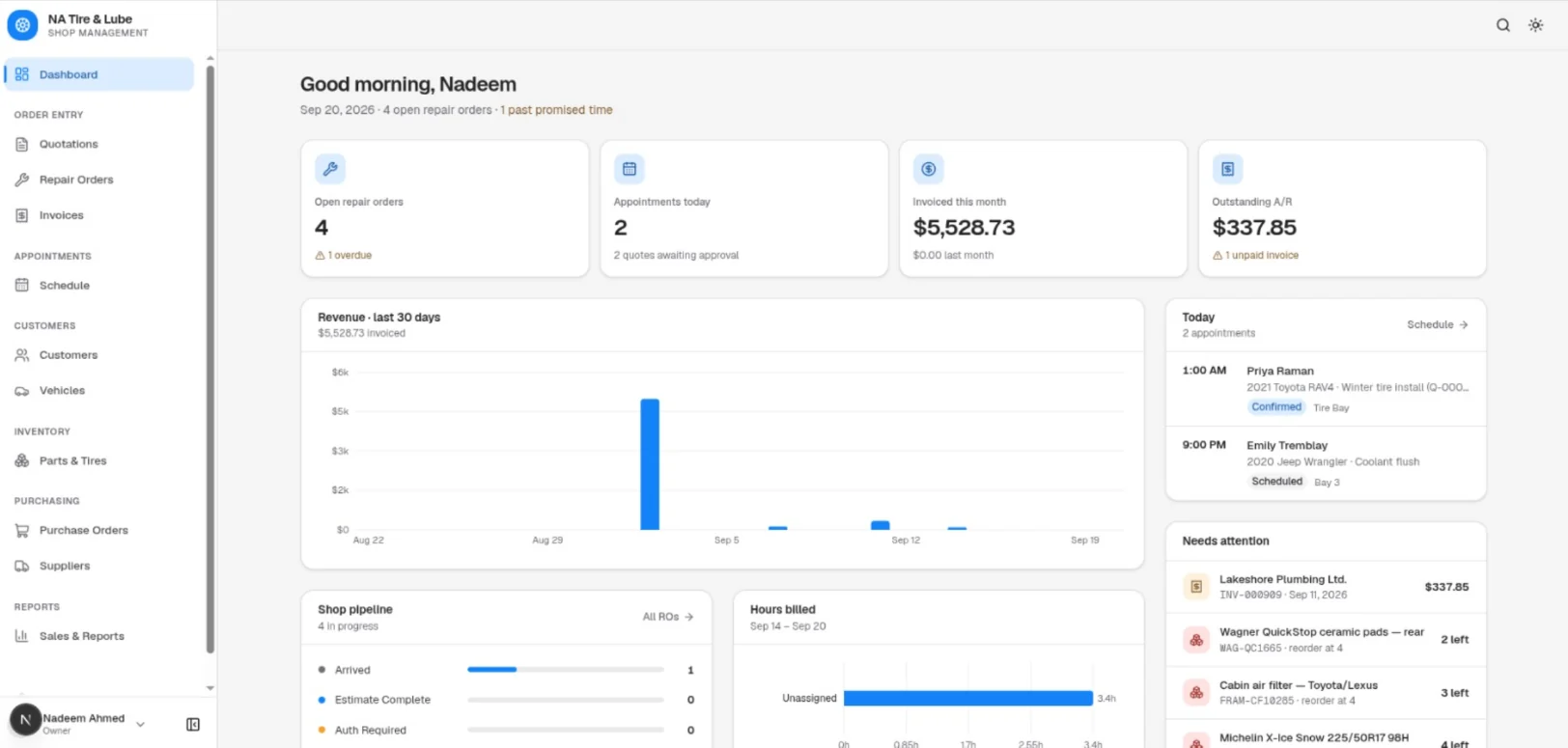
Task: Click the $337.85 amount in Needs attention
Action: click(x=1446, y=587)
